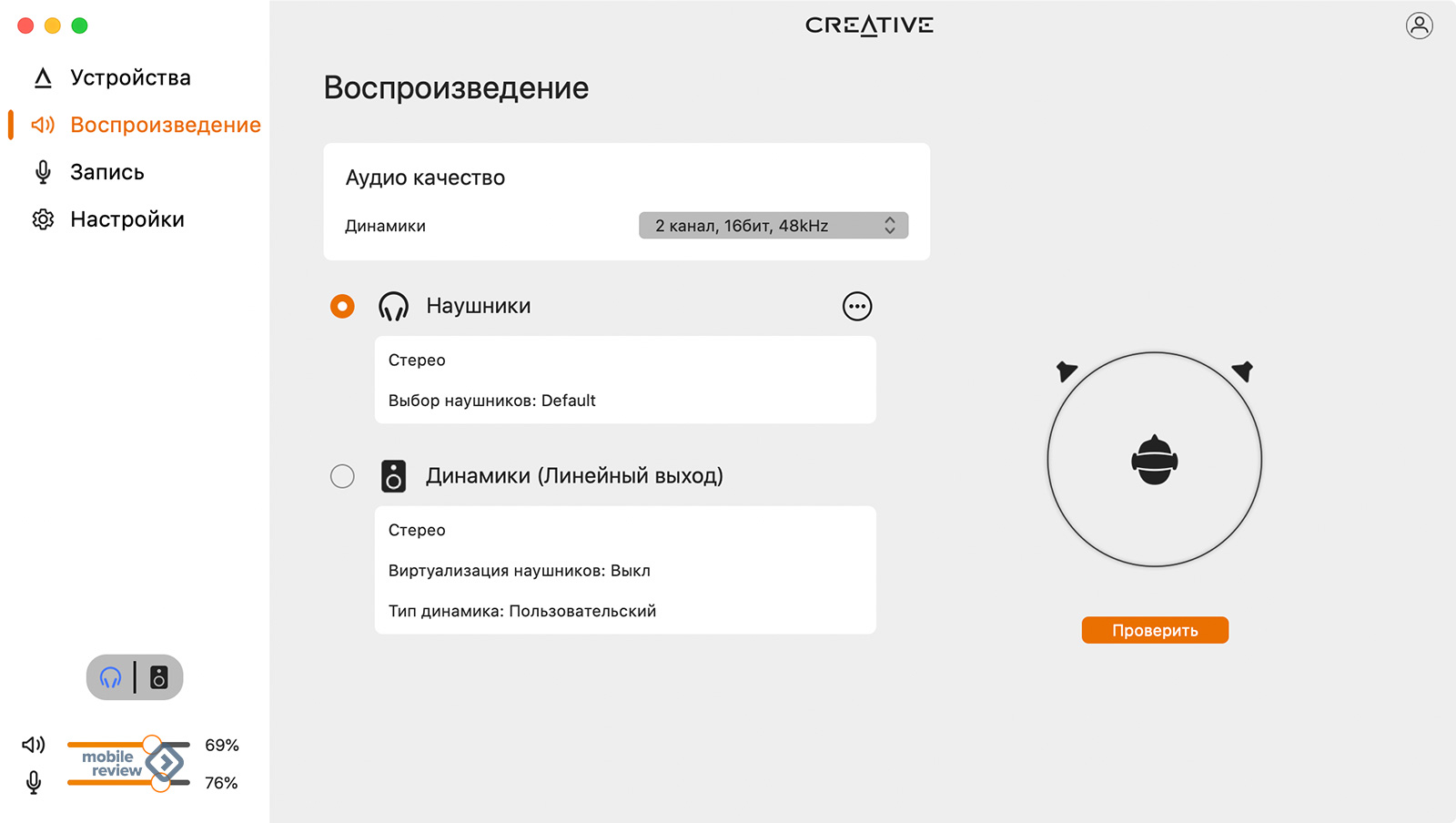Click the speaker icon beside Воспроизведение

(x=43, y=125)
